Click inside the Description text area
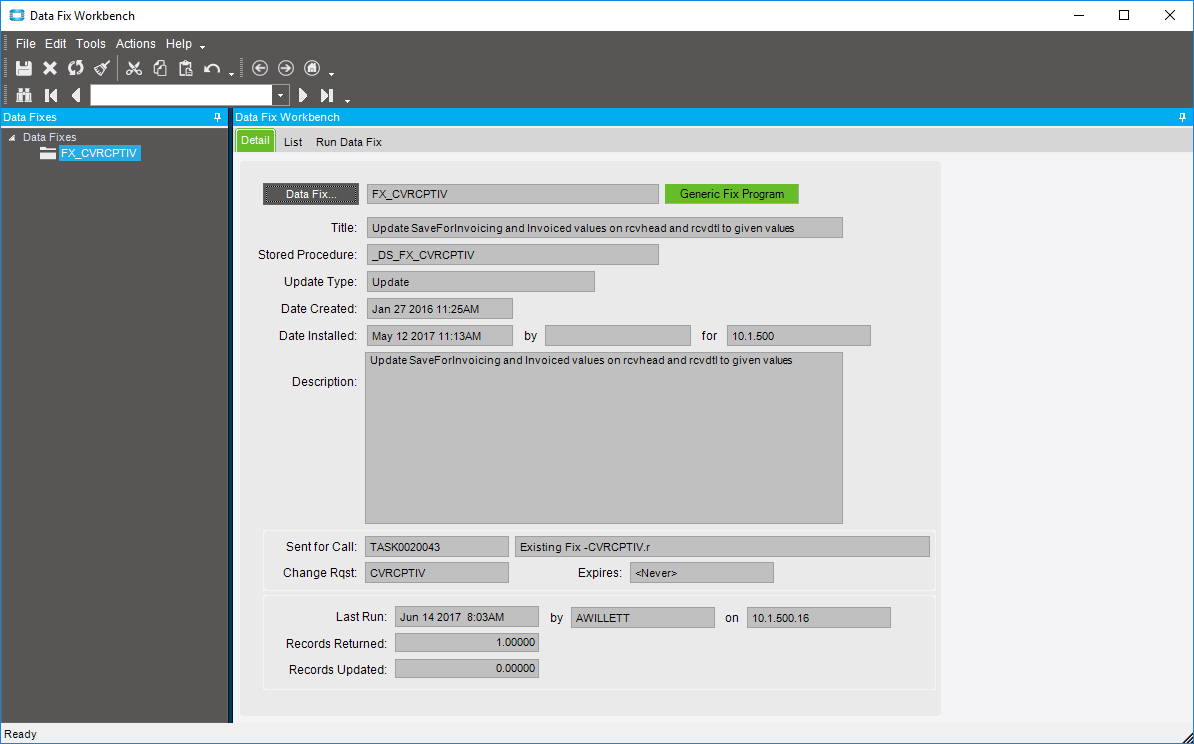The height and width of the screenshot is (744, 1194). click(604, 438)
